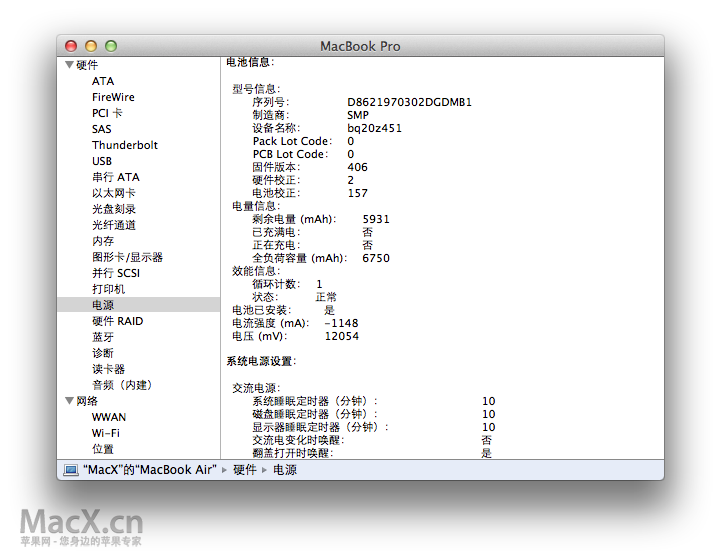
Task: Minimize window with the yellow button
Action: [x=91, y=46]
